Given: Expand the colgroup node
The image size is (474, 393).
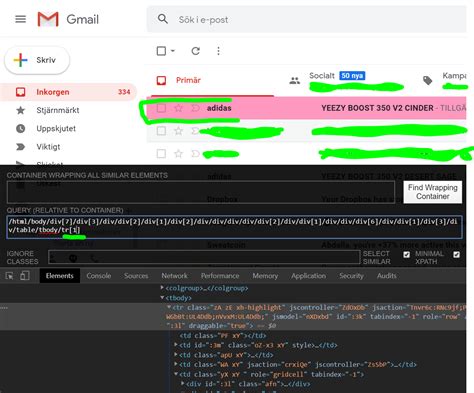Looking at the screenshot, I should coord(162,287).
